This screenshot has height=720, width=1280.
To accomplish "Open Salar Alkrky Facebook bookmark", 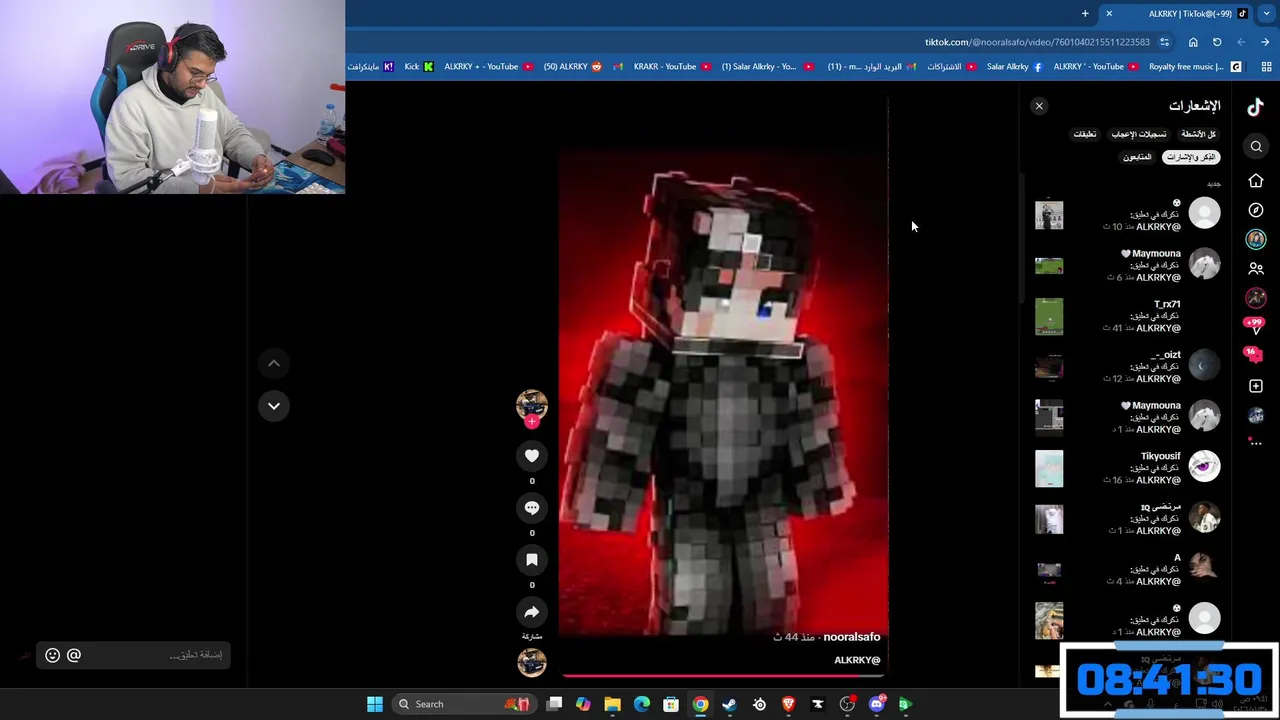I will point(1014,67).
